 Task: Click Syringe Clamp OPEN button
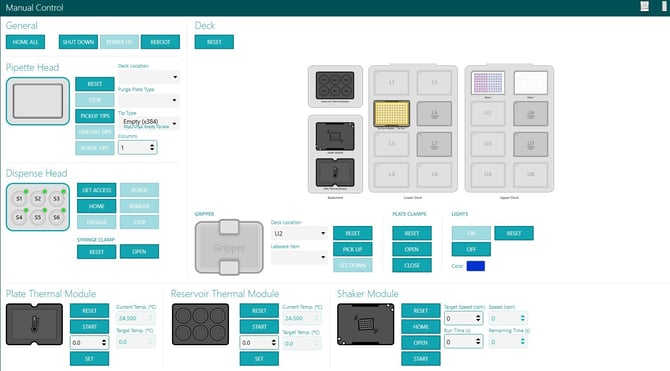[139, 252]
